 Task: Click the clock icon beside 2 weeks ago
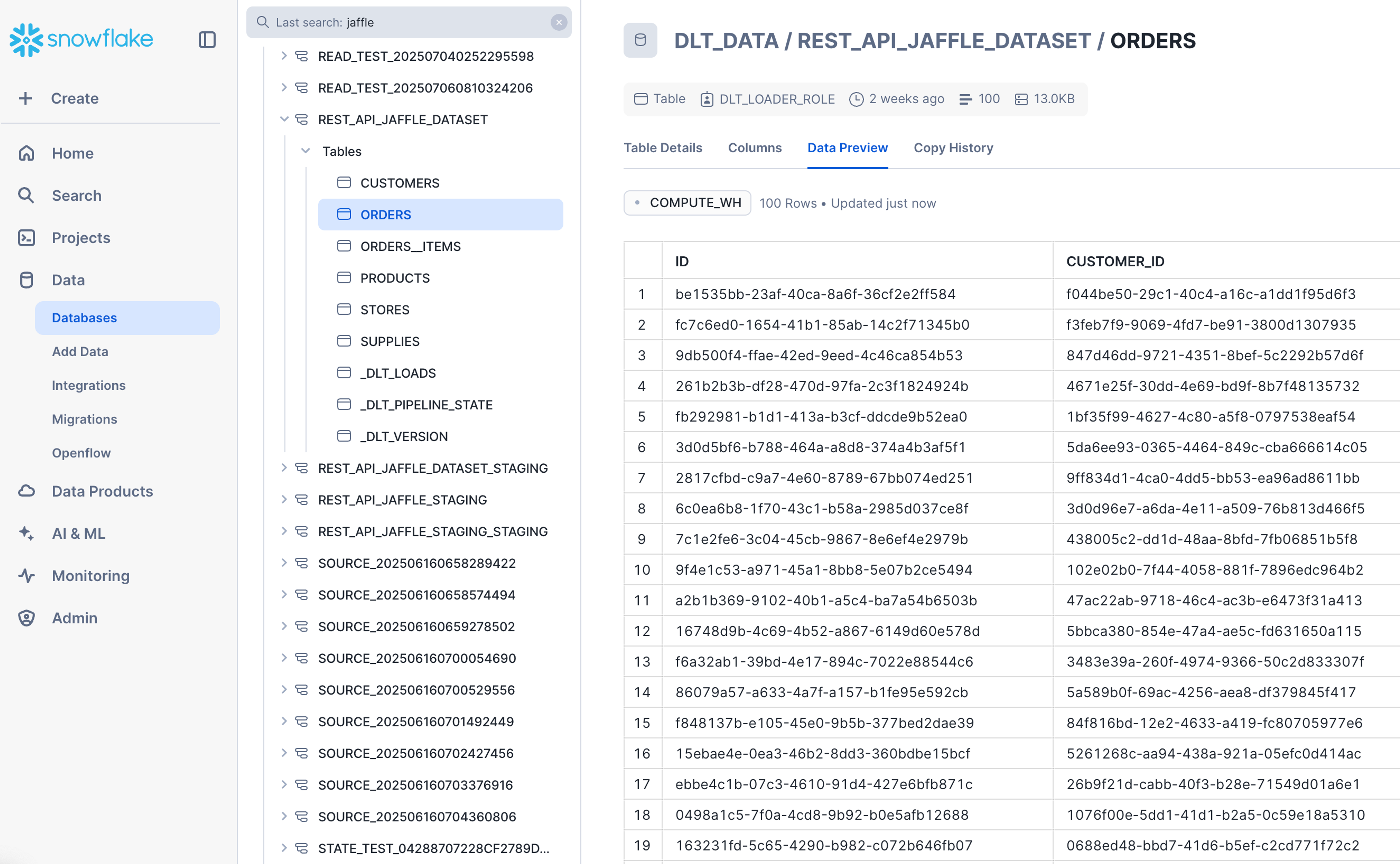tap(856, 100)
